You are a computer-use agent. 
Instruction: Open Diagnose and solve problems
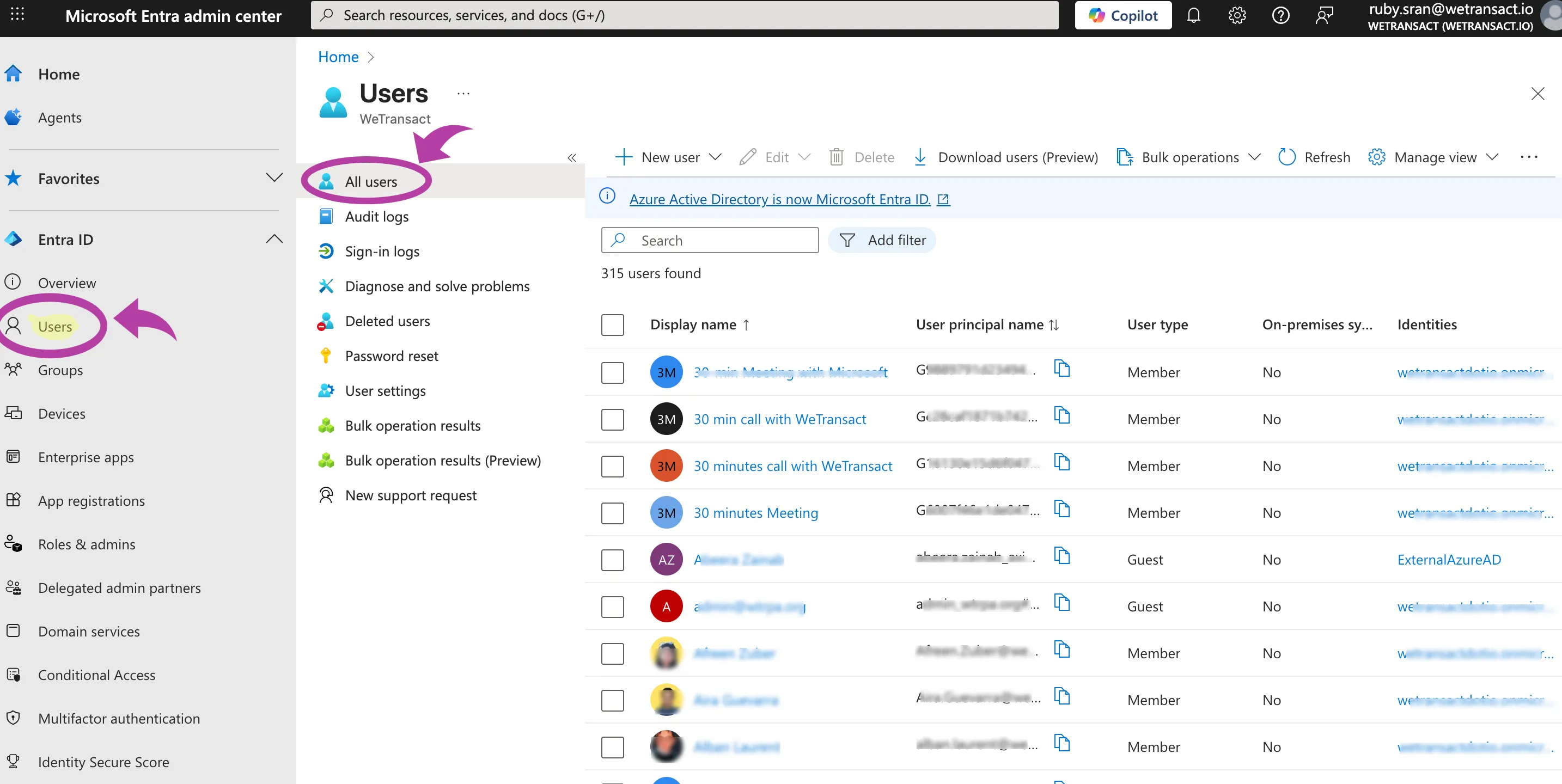coord(437,286)
